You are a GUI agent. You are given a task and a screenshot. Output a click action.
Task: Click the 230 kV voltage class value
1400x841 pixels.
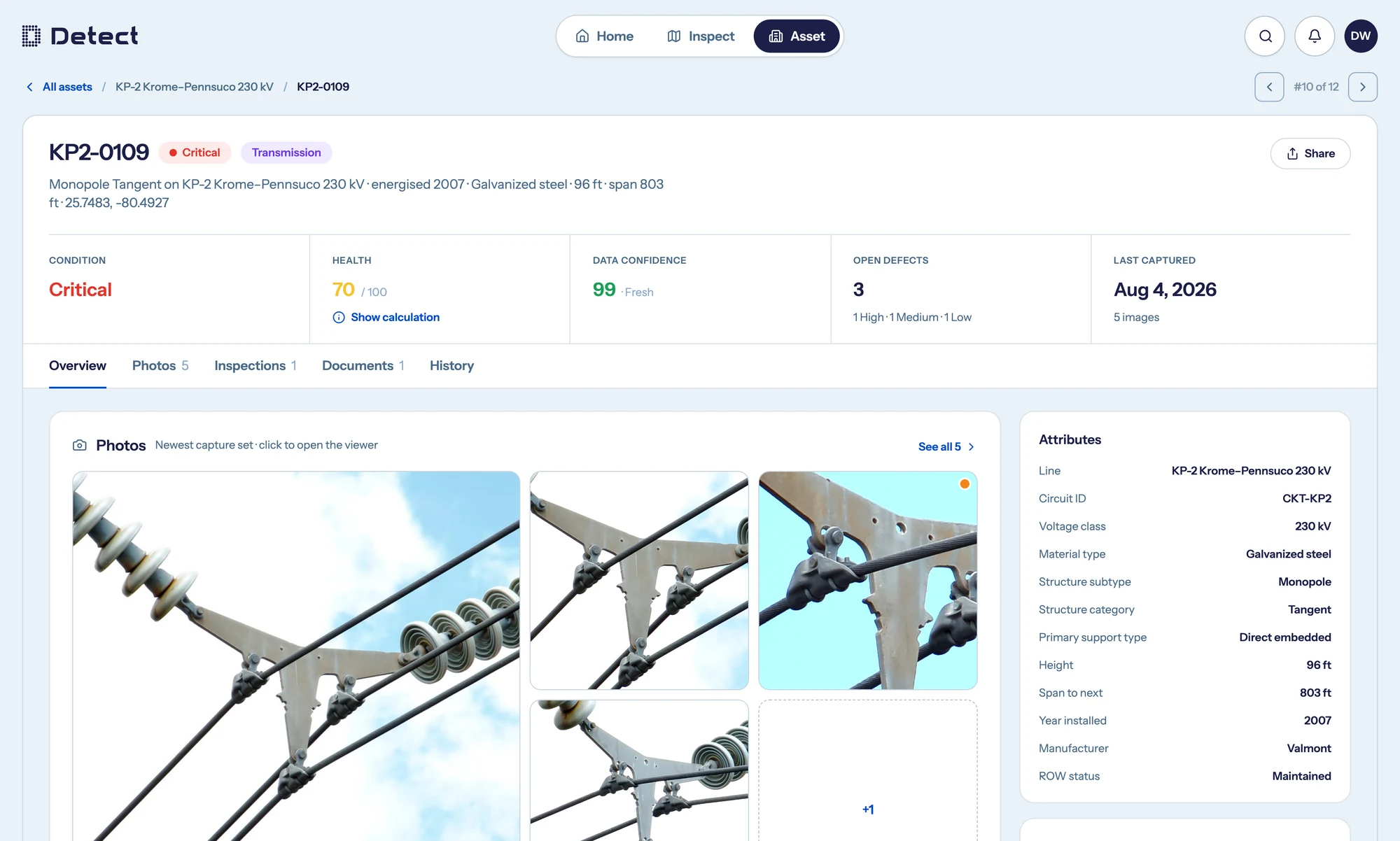(1313, 526)
